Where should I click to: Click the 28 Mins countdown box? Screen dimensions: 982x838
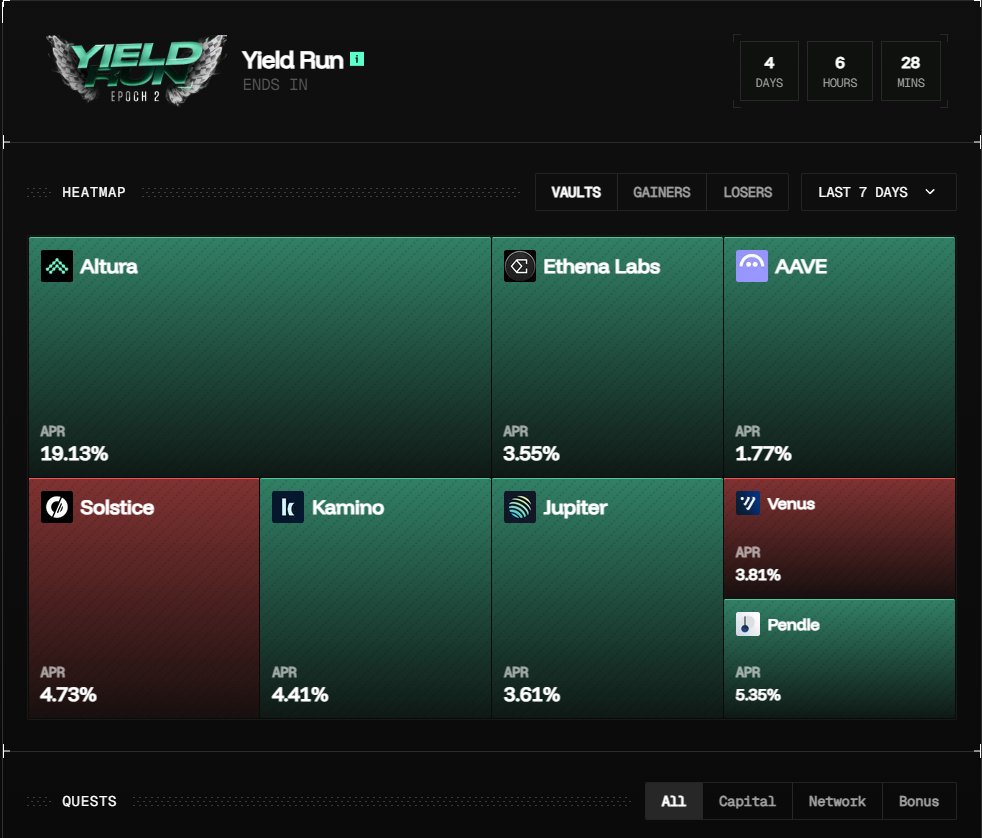[x=911, y=71]
